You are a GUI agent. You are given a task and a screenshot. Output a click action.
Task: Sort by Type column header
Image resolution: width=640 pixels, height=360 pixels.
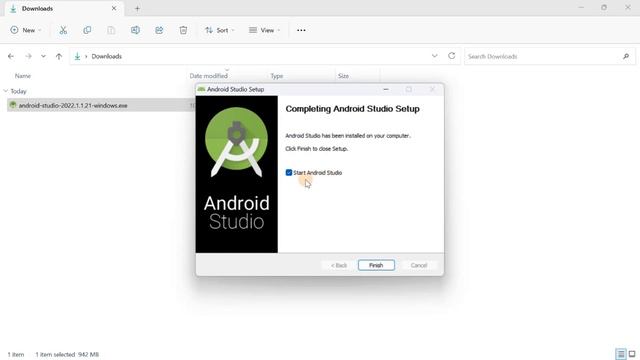pos(277,76)
